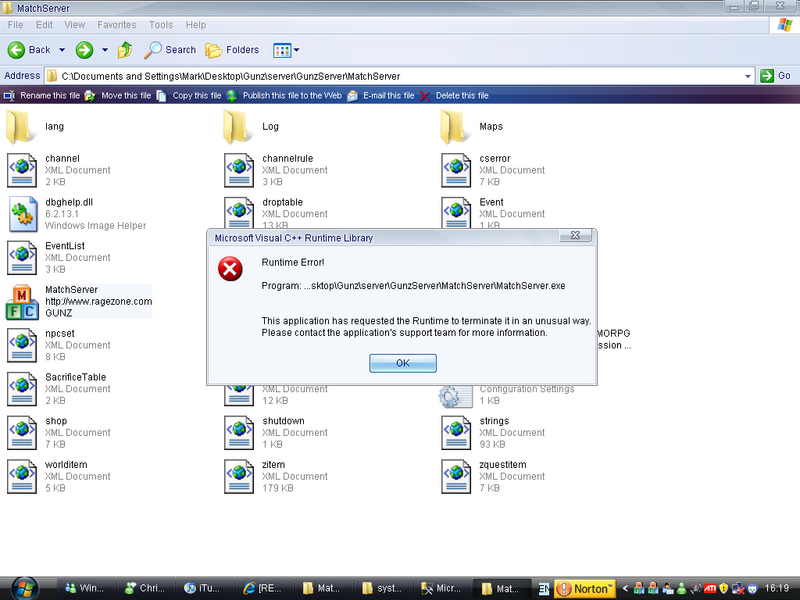
Task: Select the lang folder icon
Action: [x=22, y=127]
